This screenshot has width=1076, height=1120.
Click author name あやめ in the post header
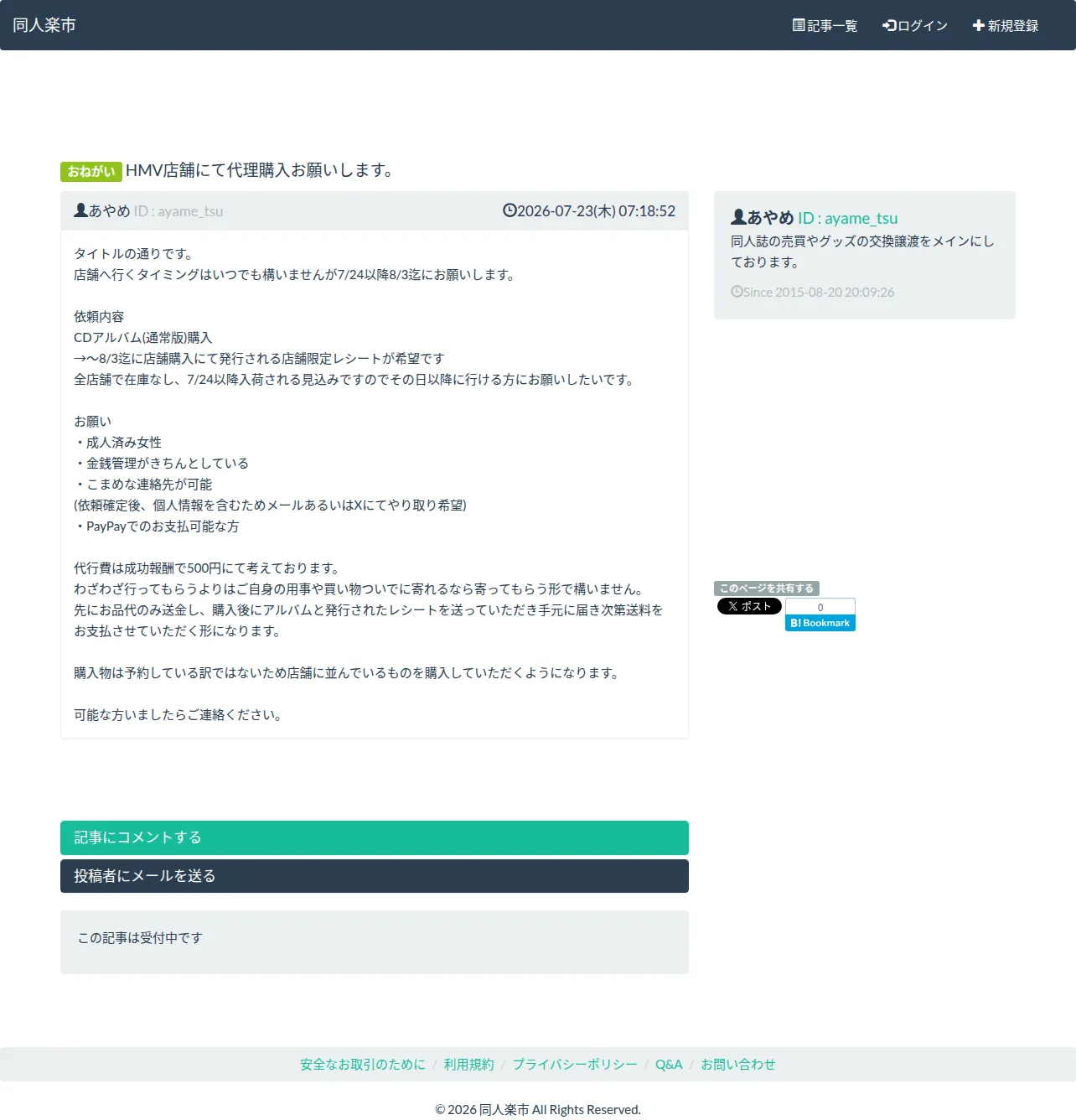109,211
